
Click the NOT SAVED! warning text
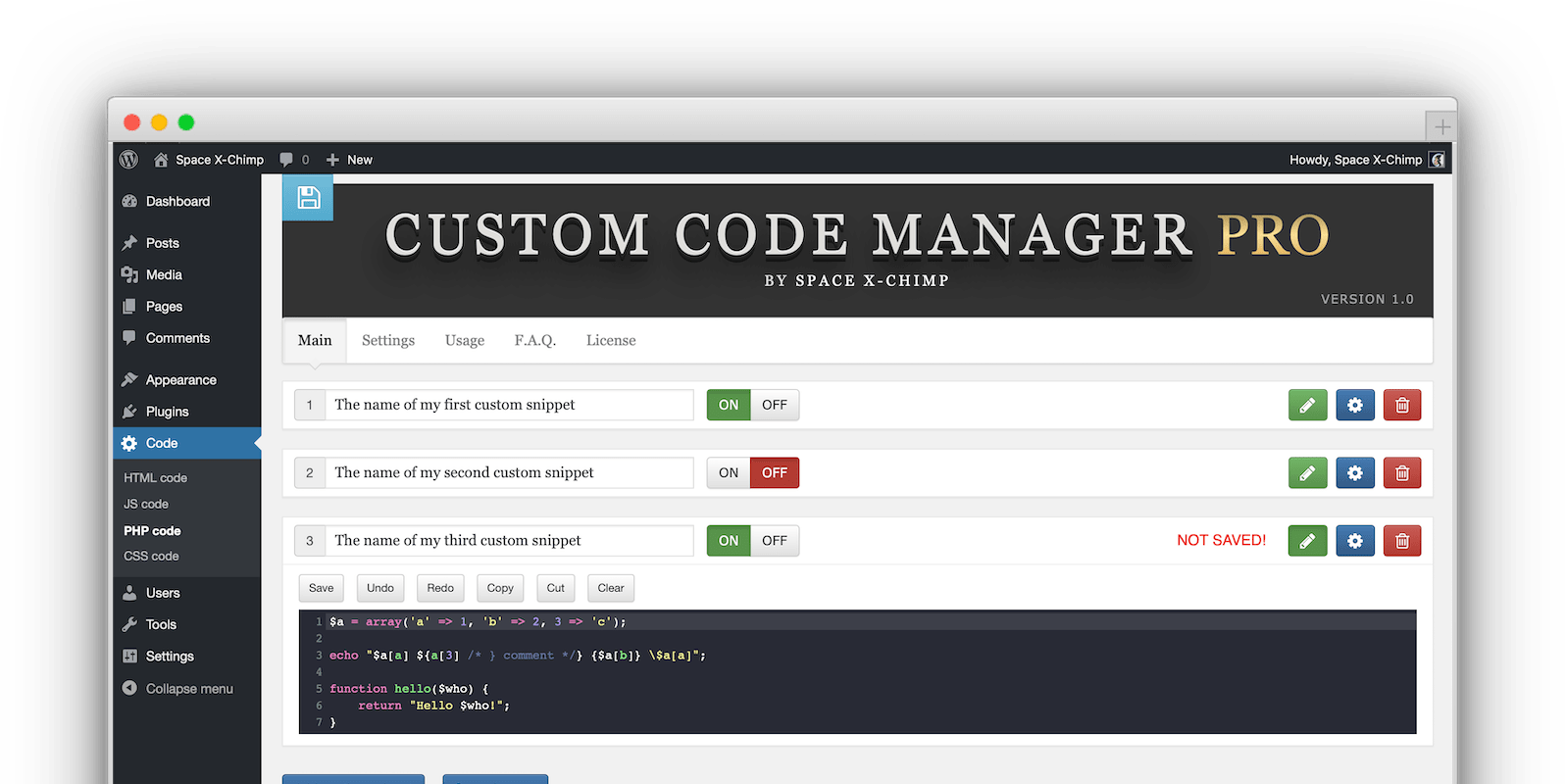[x=1222, y=540]
